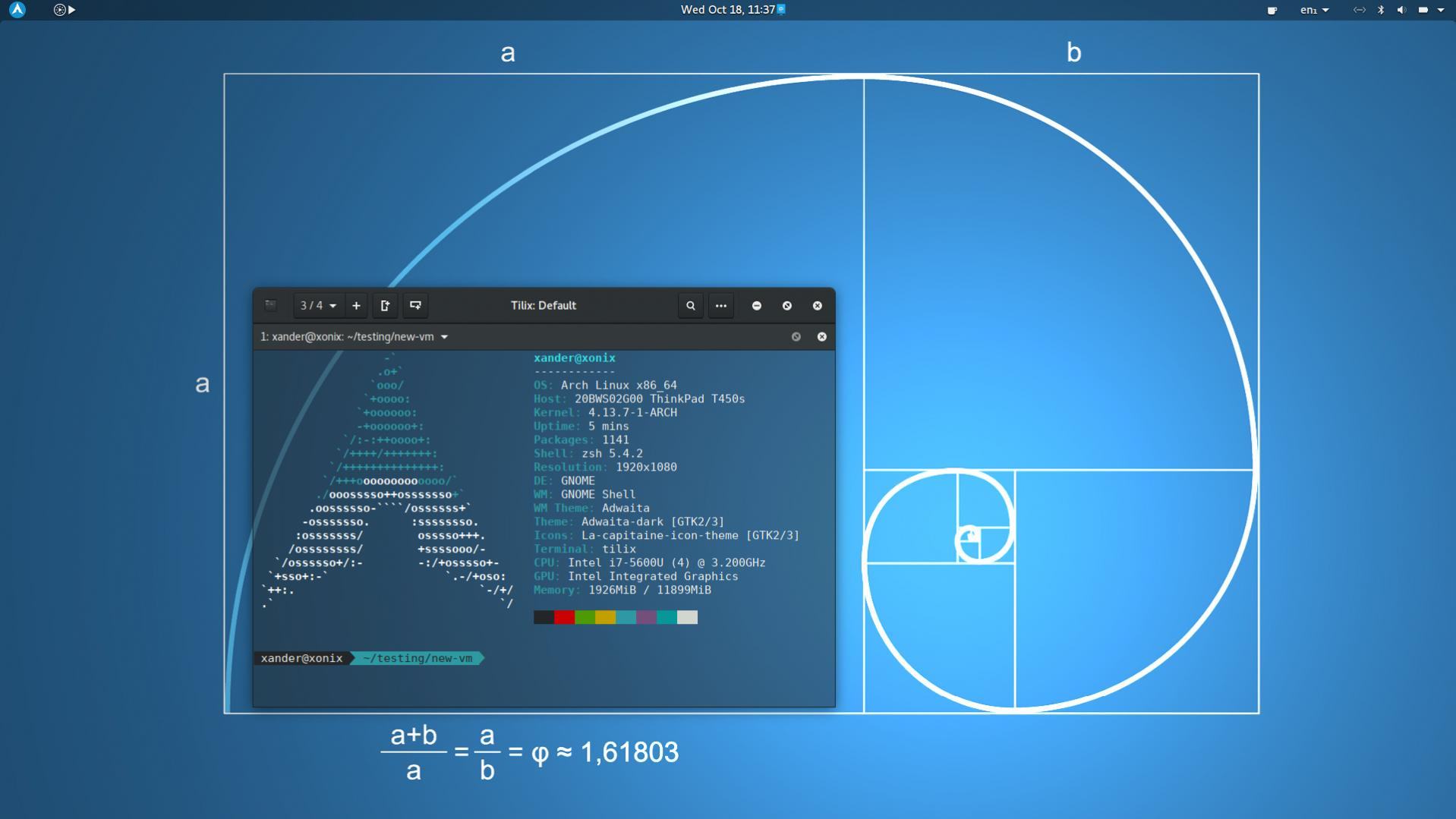Click the '1926MiB / 11899MiB' memory value
The height and width of the screenshot is (819, 1456).
tap(650, 590)
